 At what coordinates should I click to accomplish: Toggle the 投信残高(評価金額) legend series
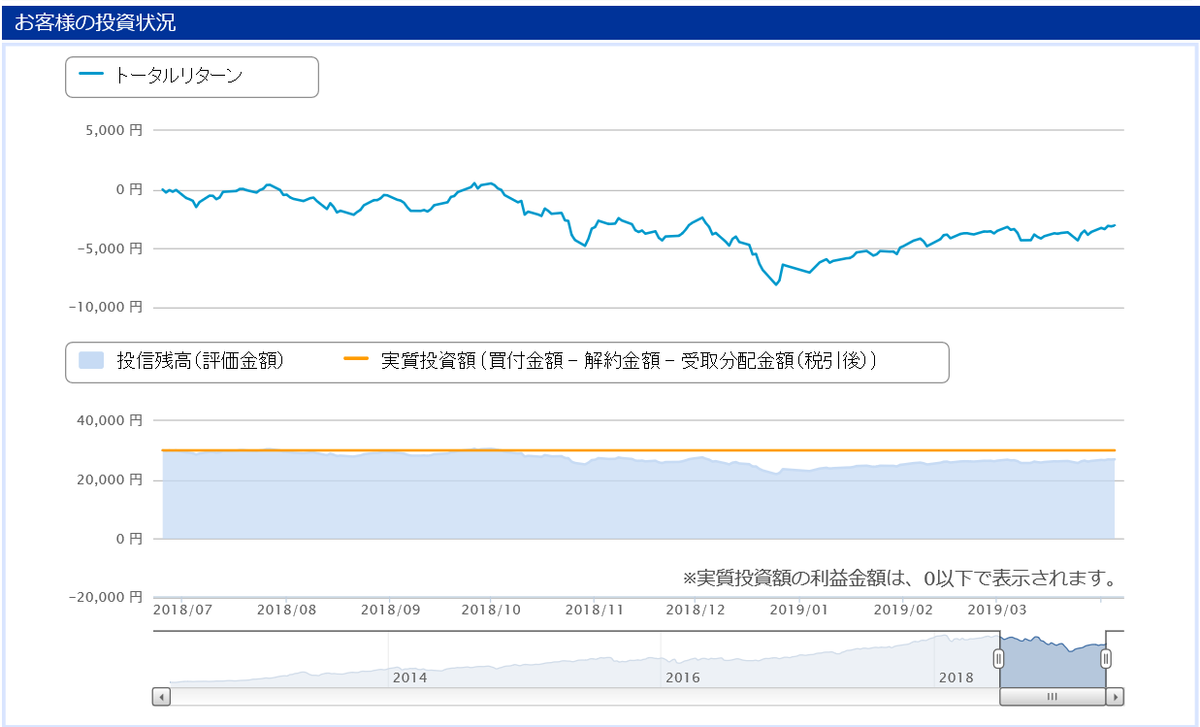point(181,362)
